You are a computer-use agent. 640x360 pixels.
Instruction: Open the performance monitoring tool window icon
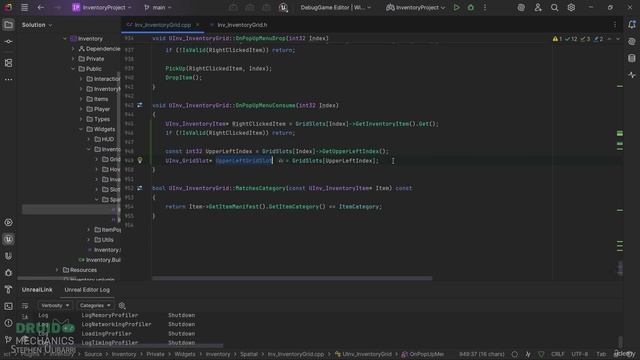pyautogui.click(x=632, y=75)
